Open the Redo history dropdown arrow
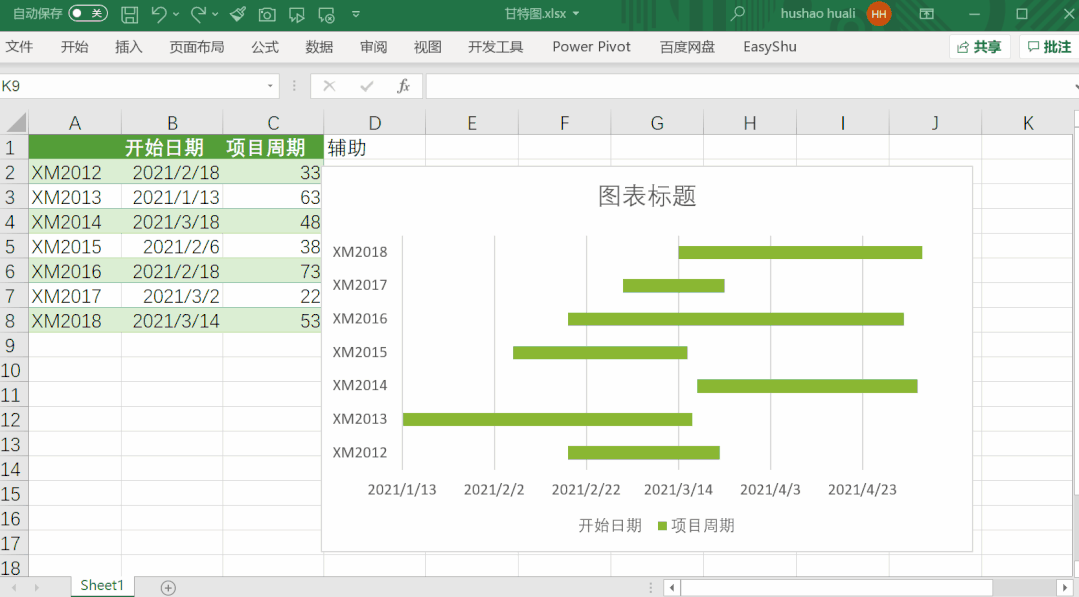Image resolution: width=1079 pixels, height=597 pixels. tap(215, 14)
